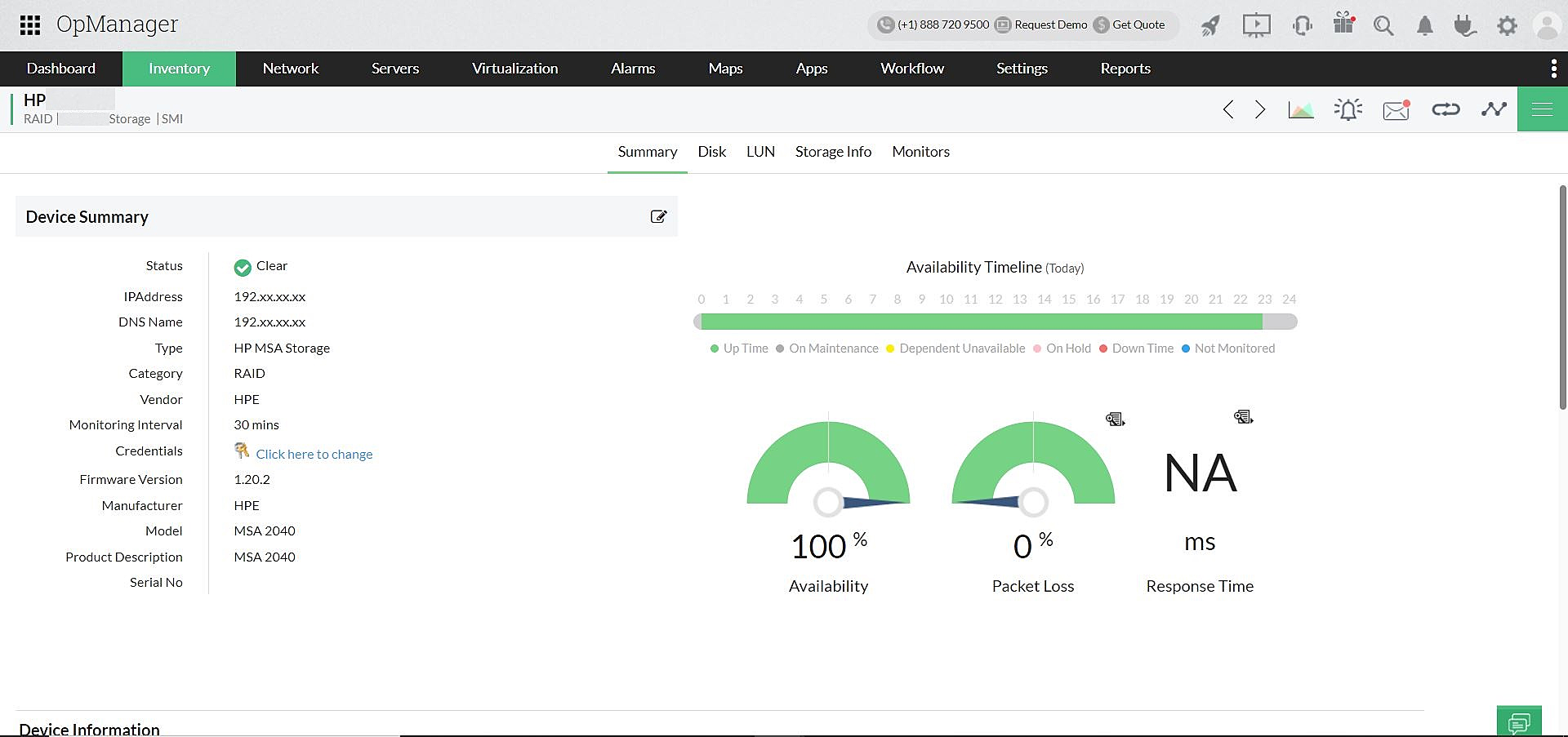Viewport: 1568px width, 737px height.
Task: Open the graphs chart icon near device header
Action: coord(1300,109)
